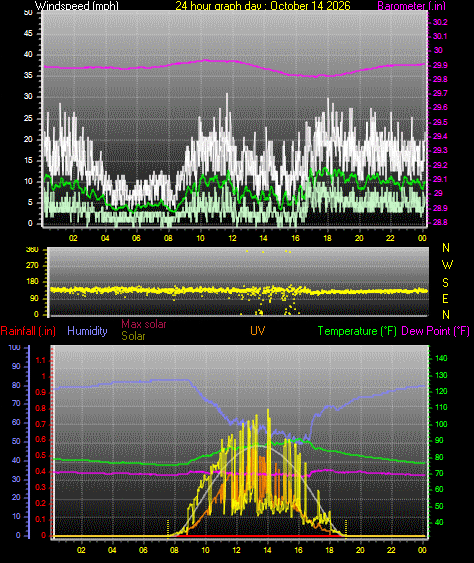
Task: Click the 70 mark on the green temperature axis
Action: (439, 474)
